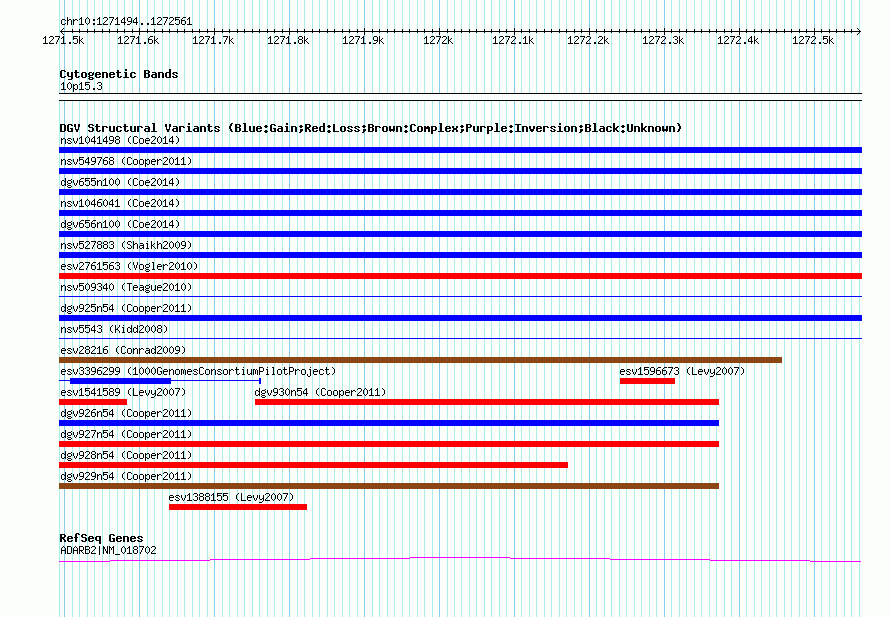This screenshot has width=890, height=617.
Task: Click the esv28216 (Conrad2009) label
Action: (x=123, y=350)
